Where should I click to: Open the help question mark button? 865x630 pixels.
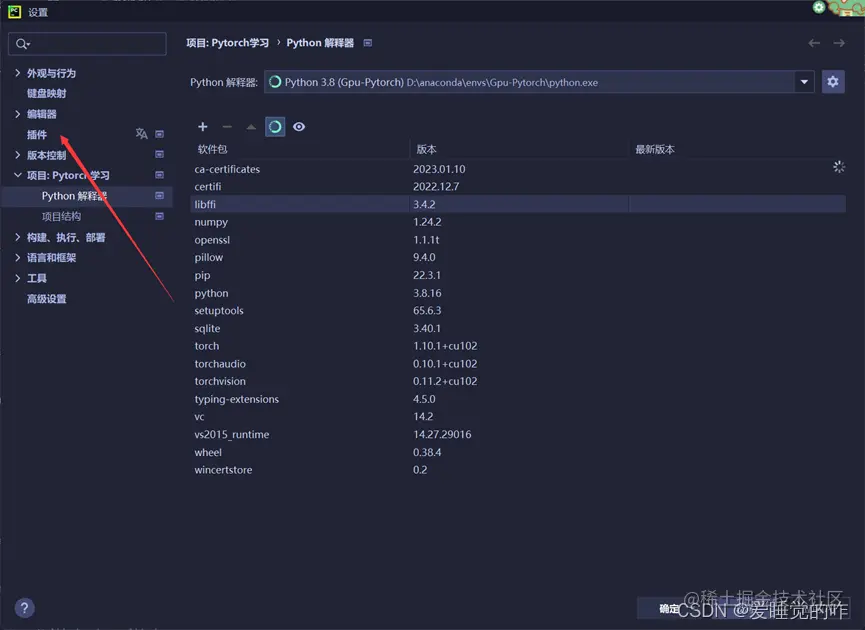coord(24,608)
